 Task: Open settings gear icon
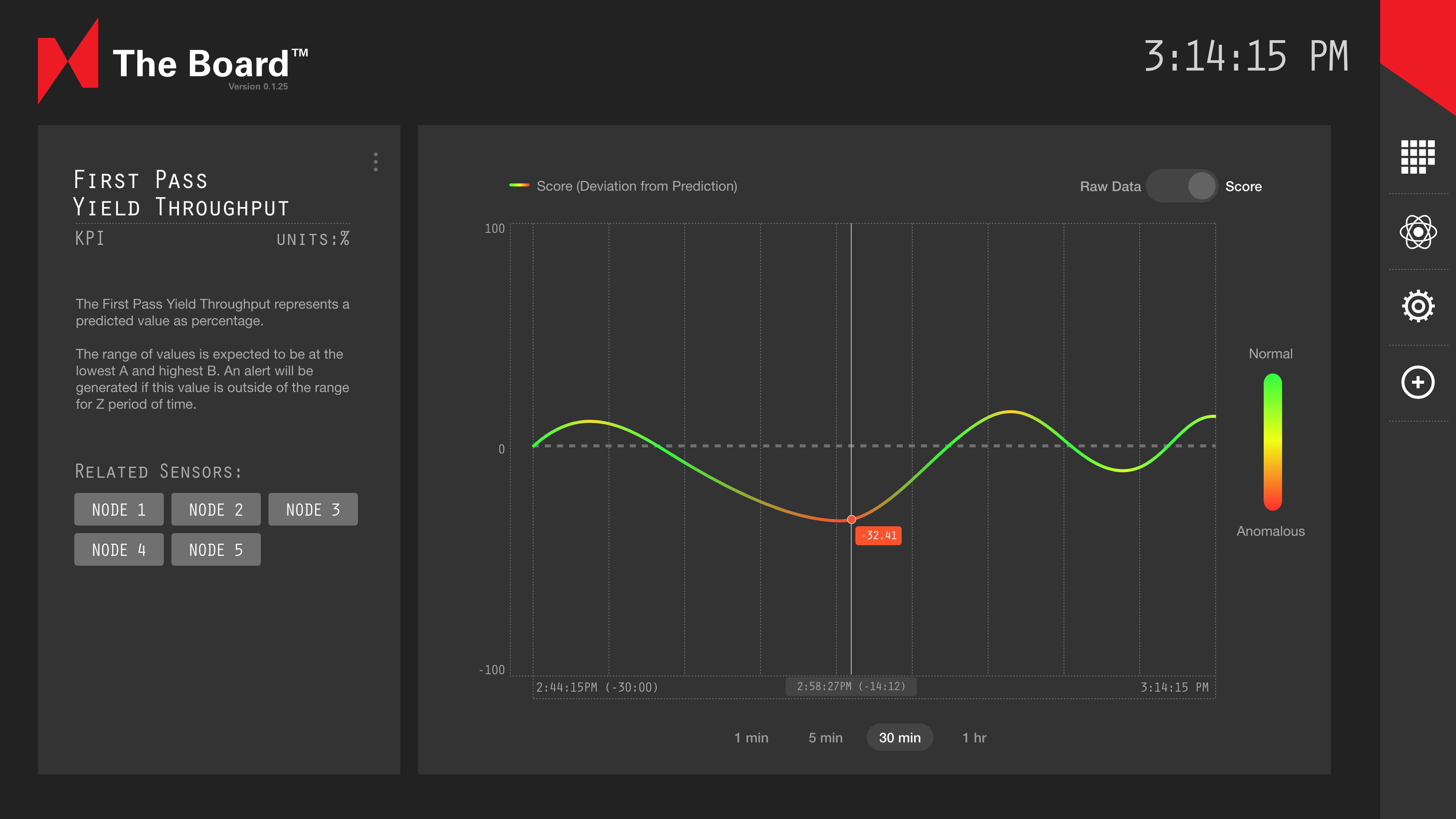click(1418, 306)
